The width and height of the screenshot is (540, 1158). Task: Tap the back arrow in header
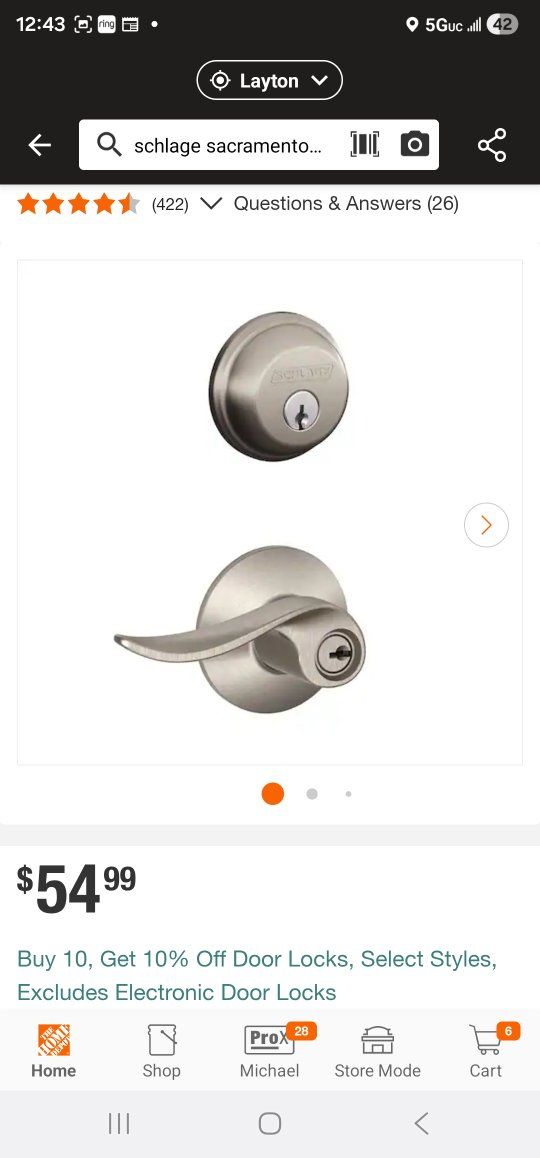click(40, 145)
